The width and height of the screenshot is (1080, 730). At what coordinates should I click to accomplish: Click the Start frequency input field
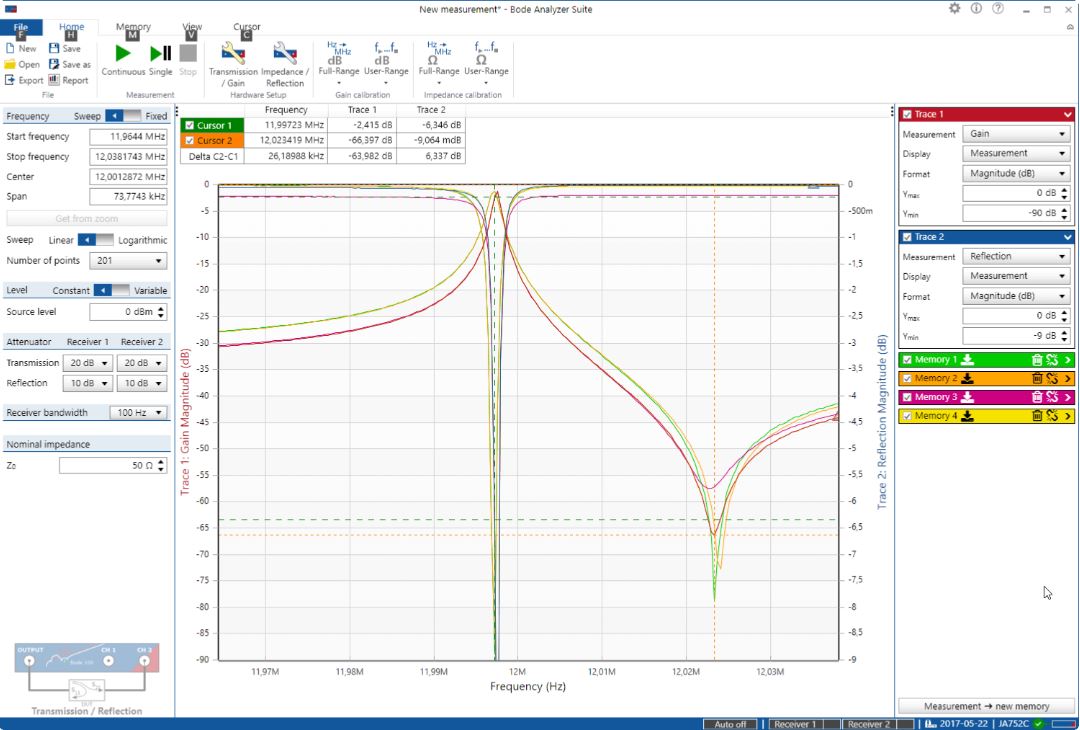coord(128,137)
